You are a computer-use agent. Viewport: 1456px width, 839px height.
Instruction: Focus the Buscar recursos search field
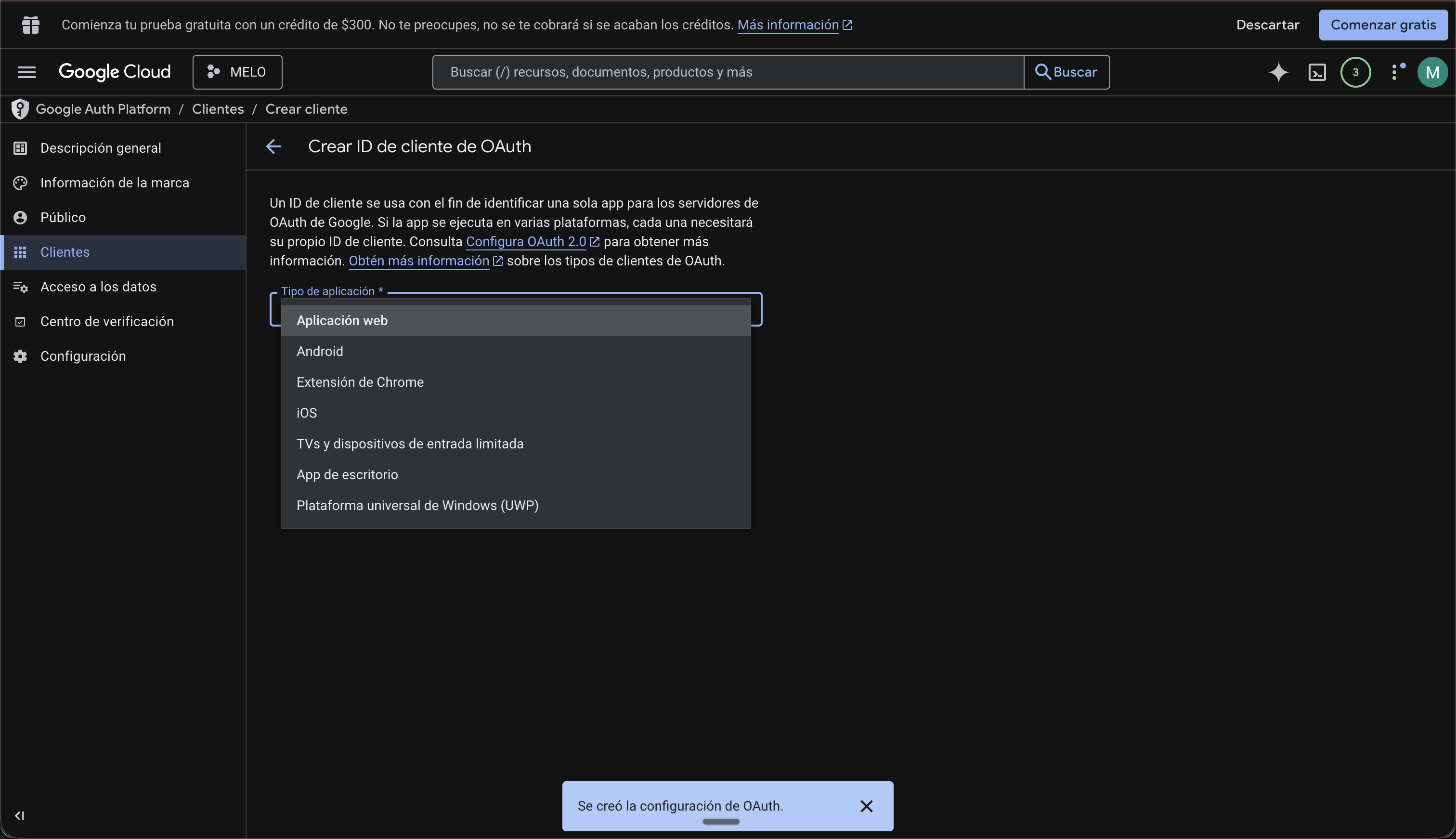click(x=728, y=72)
